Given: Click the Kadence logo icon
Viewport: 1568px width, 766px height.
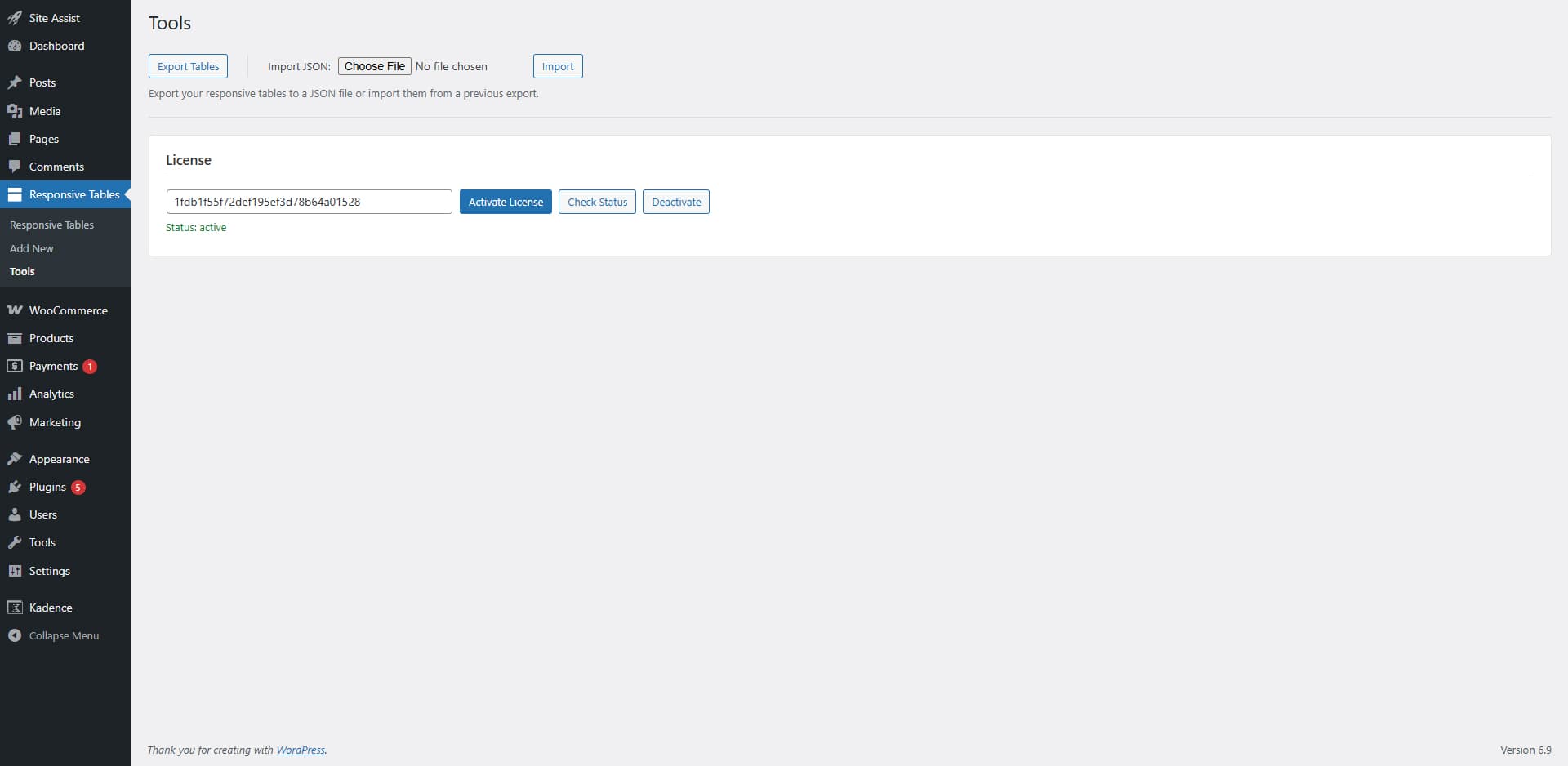Looking at the screenshot, I should point(15,608).
